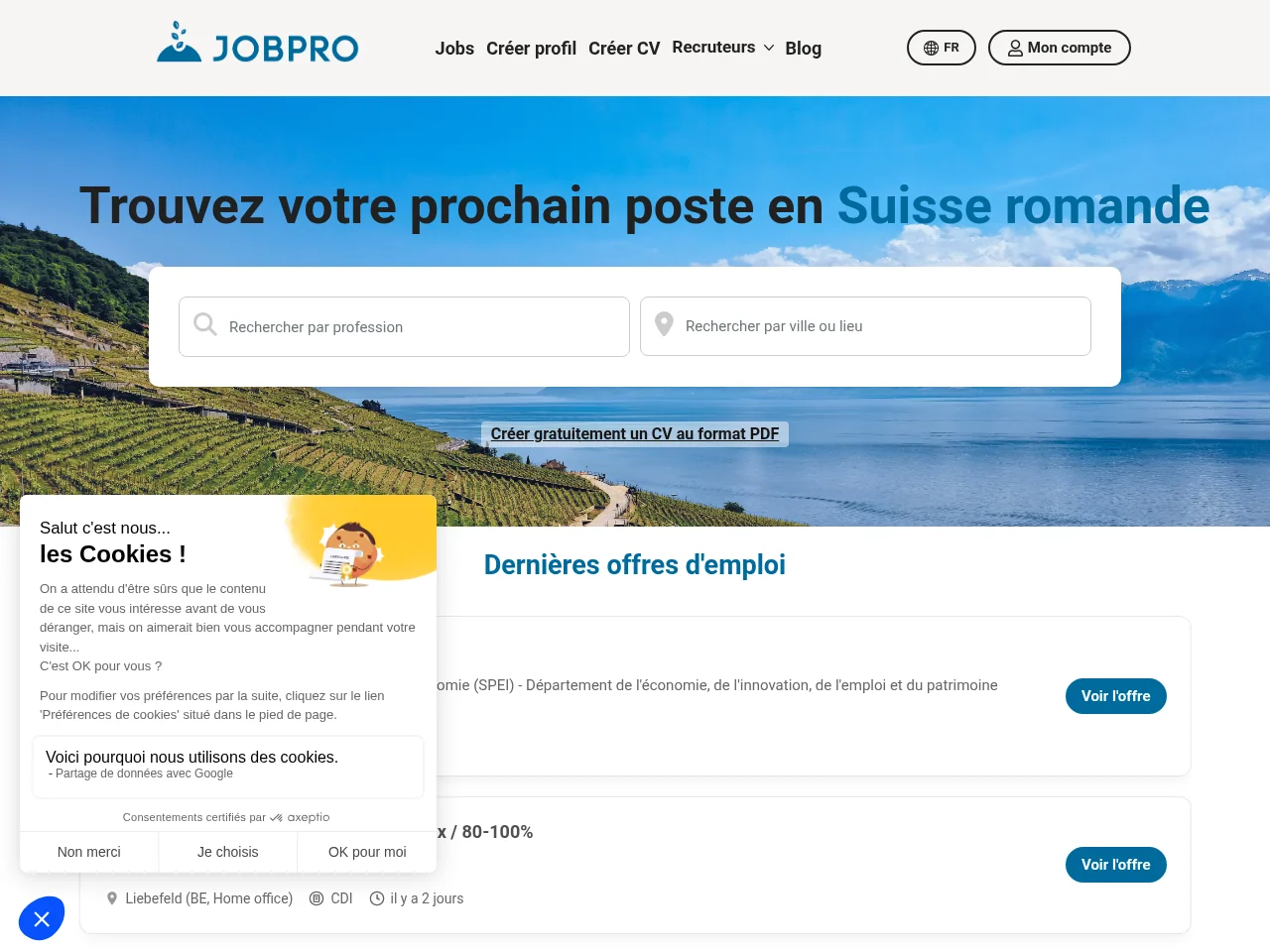Accept cookies with OK pour moi
Viewport: 1270px width, 952px height.
pyautogui.click(x=367, y=852)
